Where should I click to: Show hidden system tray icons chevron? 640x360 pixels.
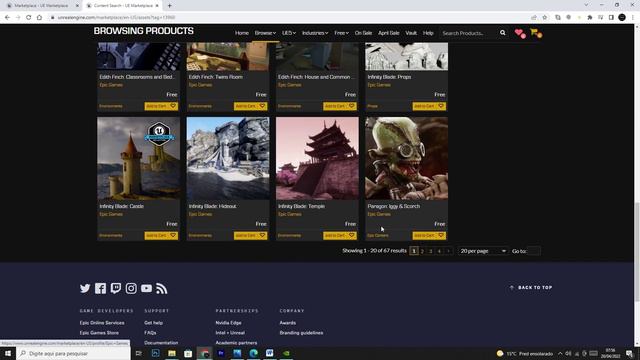click(560, 354)
